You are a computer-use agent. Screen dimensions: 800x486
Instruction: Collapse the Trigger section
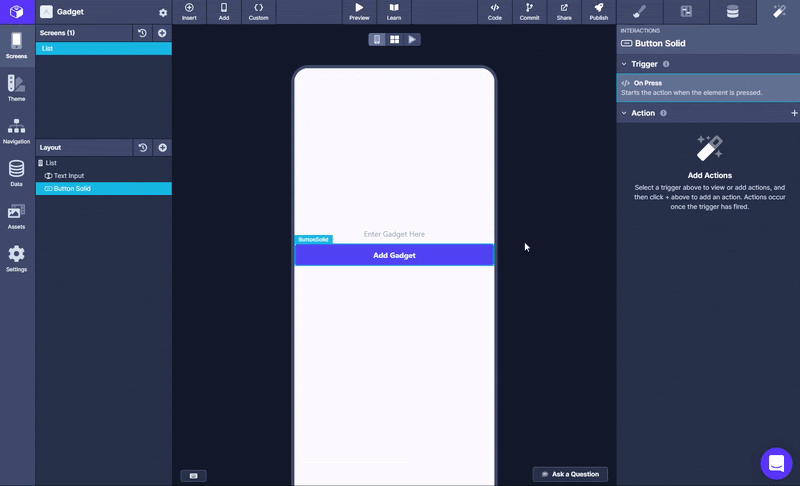(624, 64)
